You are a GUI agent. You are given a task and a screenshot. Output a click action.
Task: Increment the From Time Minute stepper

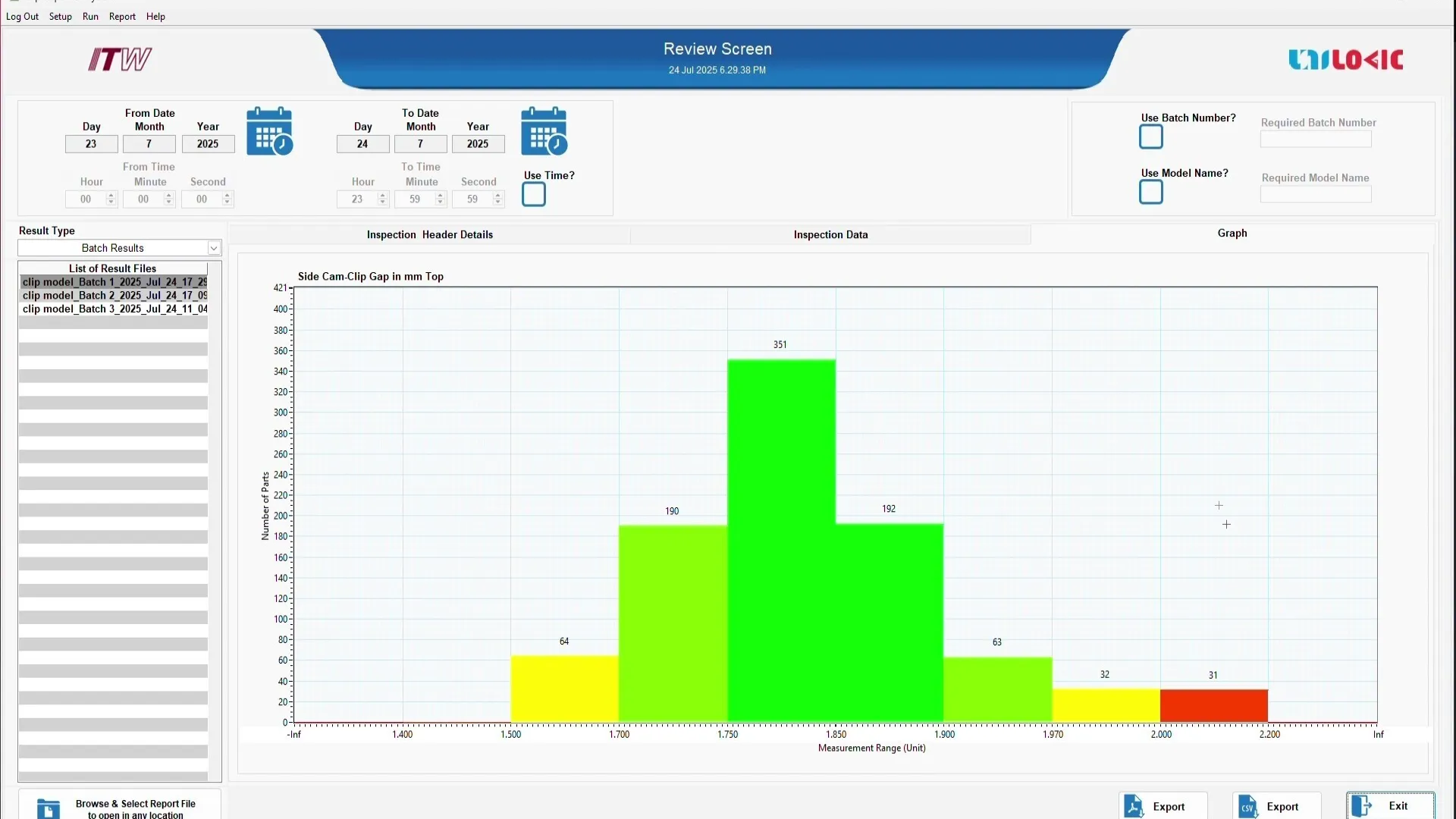[x=168, y=195]
